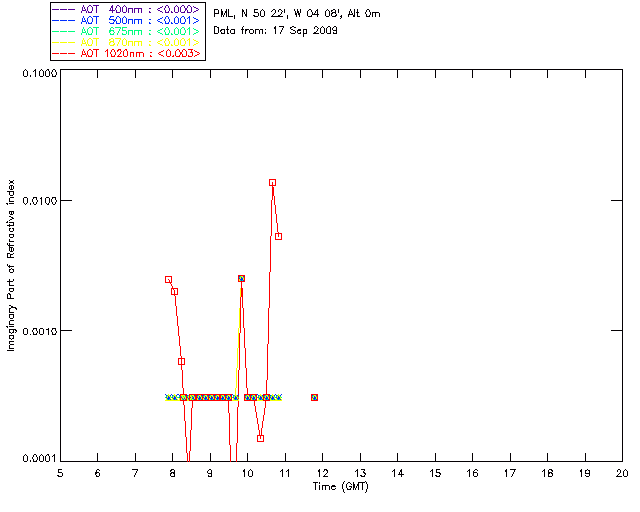Click the x-axis tick label 13
Screen dimensions: 640x512
pyautogui.click(x=360, y=473)
